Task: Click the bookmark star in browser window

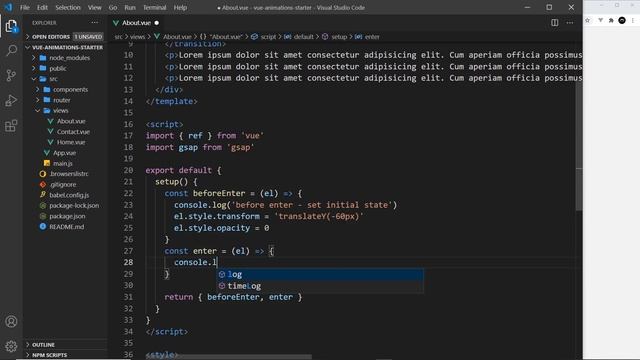Action: point(588,20)
